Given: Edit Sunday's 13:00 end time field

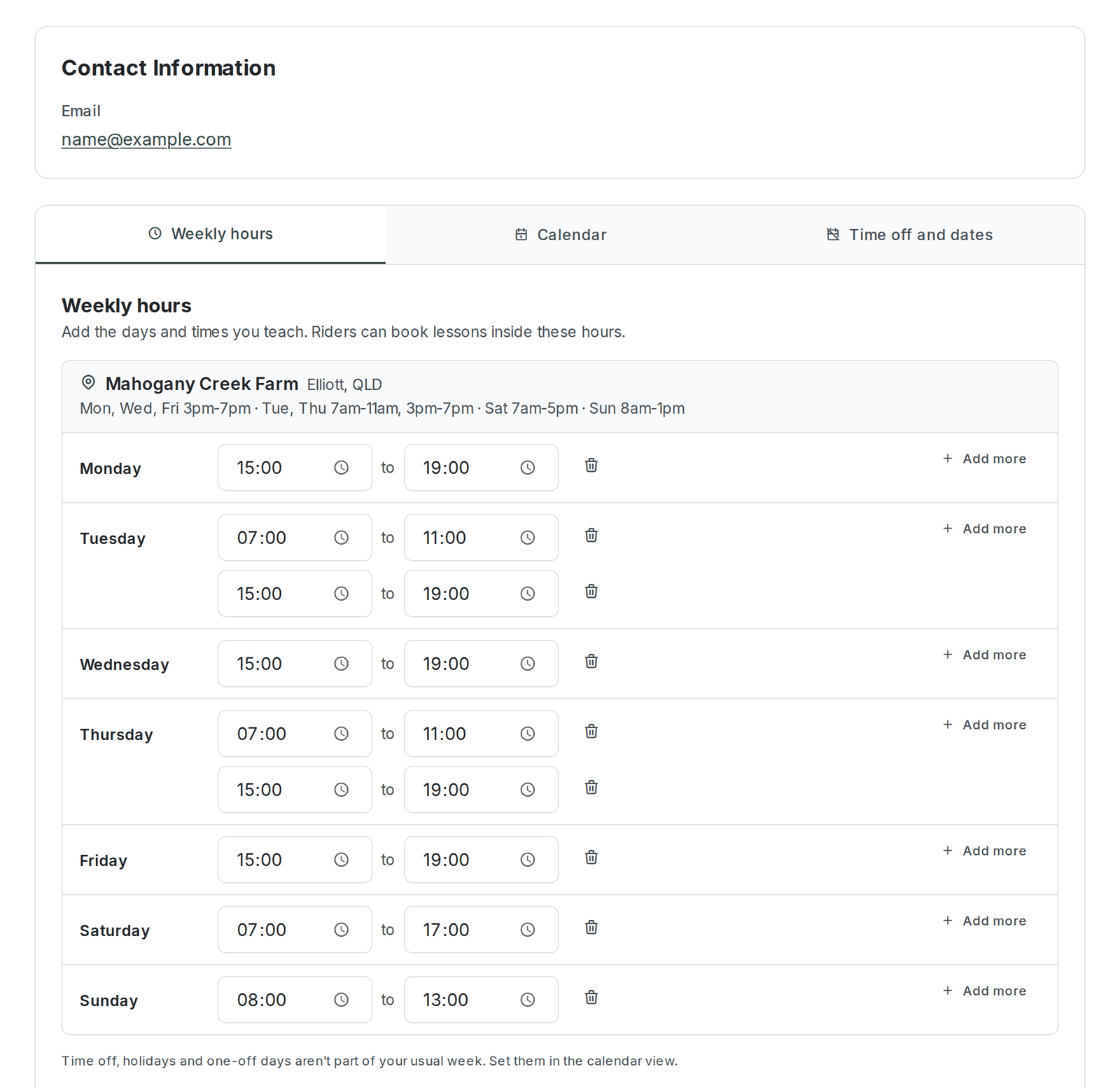Looking at the screenshot, I should tap(481, 1000).
